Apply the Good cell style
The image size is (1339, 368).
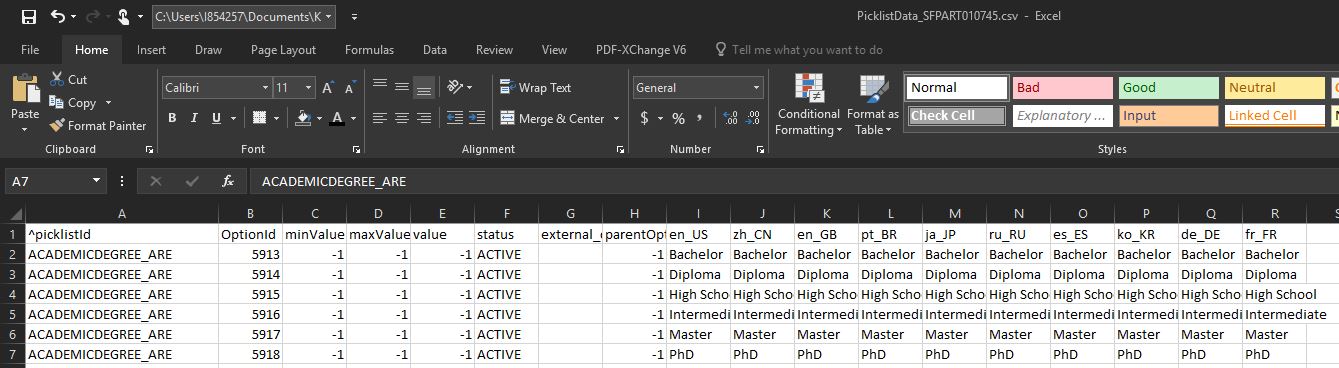(x=1168, y=88)
